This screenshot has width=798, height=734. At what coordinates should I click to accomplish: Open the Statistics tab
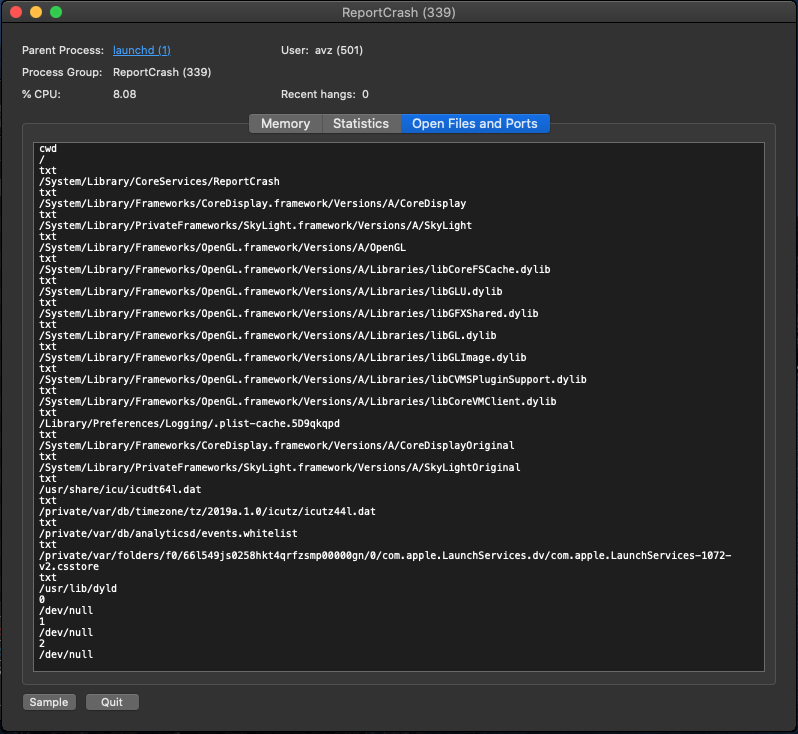(x=361, y=124)
